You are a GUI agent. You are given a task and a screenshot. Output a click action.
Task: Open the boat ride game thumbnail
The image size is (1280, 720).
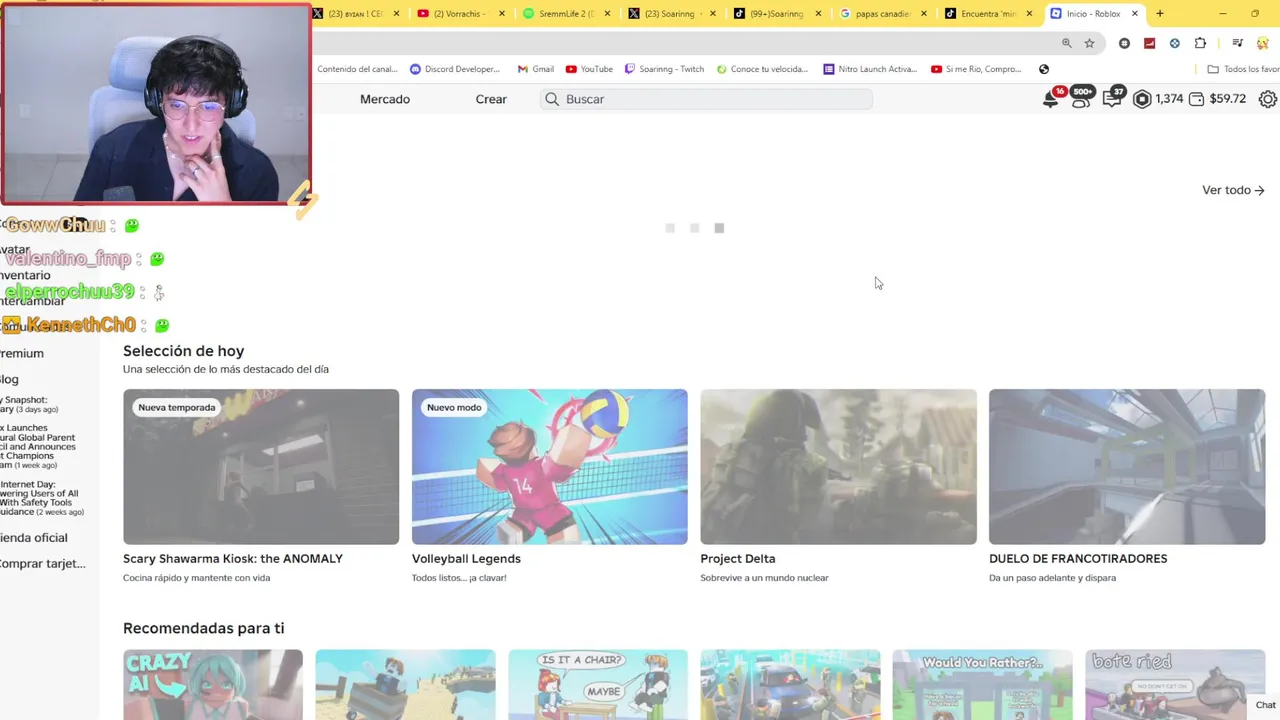pos(1175,685)
